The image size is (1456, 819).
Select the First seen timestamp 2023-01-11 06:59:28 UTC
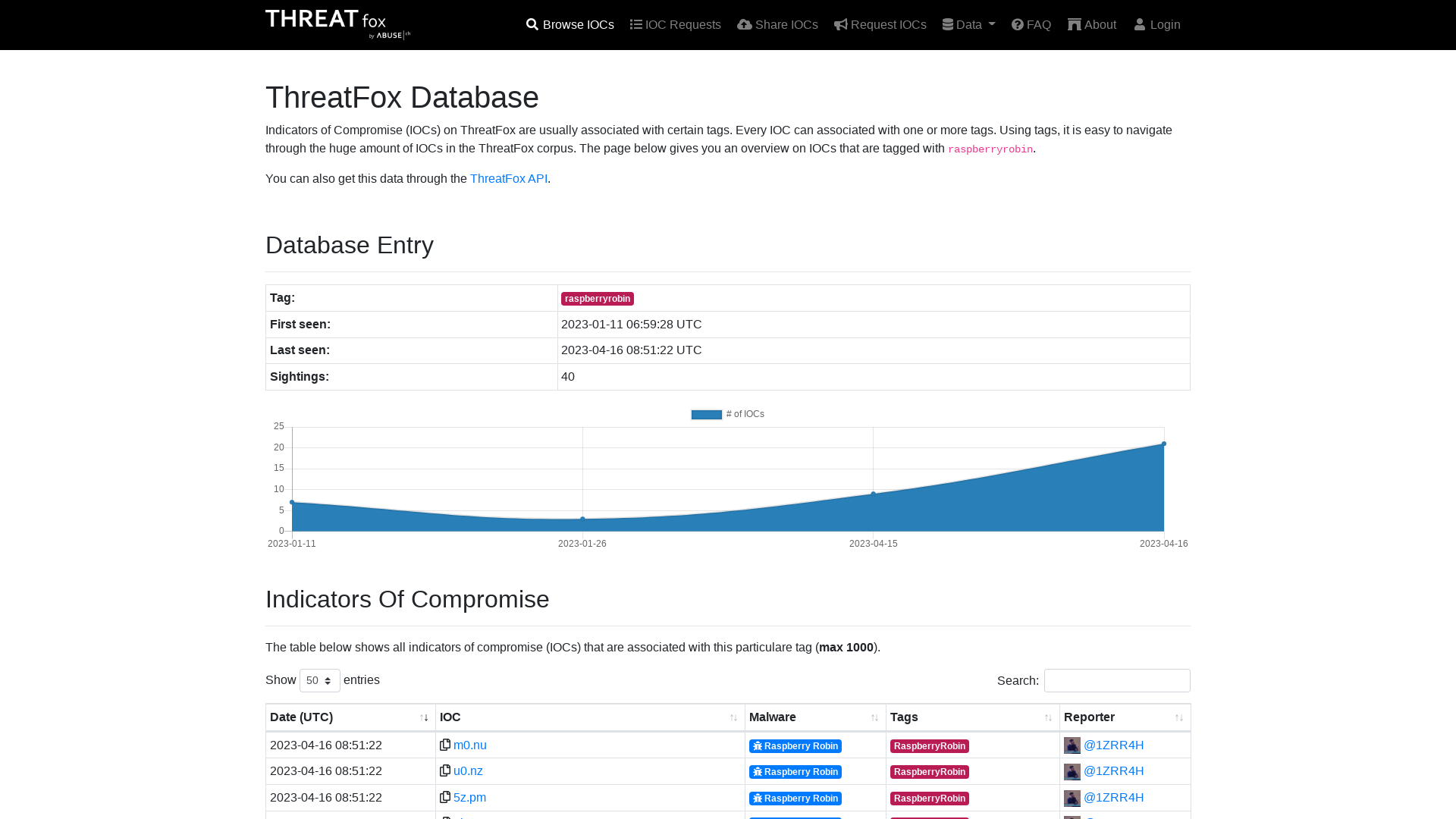632,325
